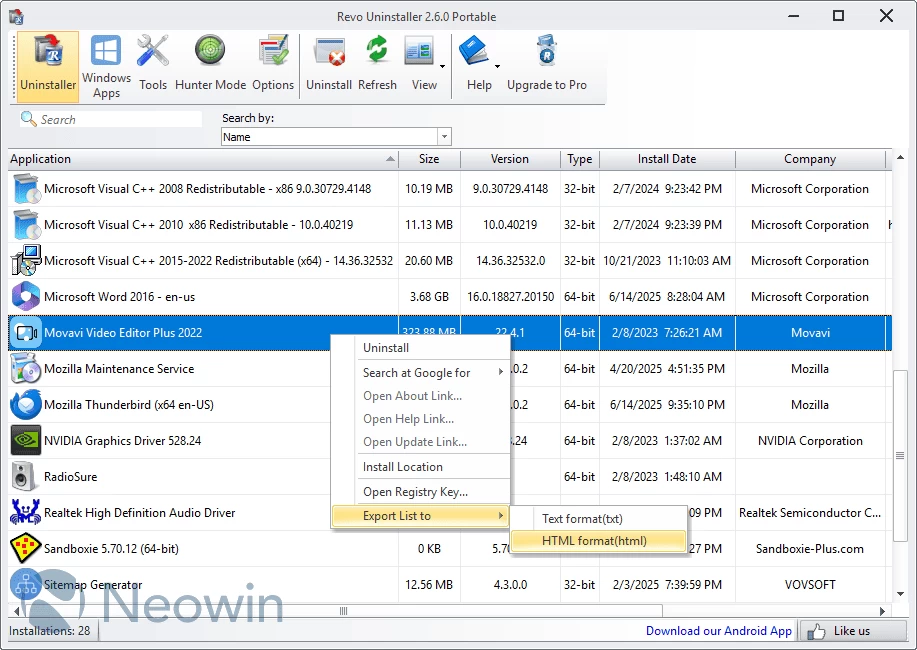Click Realtek Audio Driver crab icon
The height and width of the screenshot is (650, 917).
pos(26,513)
